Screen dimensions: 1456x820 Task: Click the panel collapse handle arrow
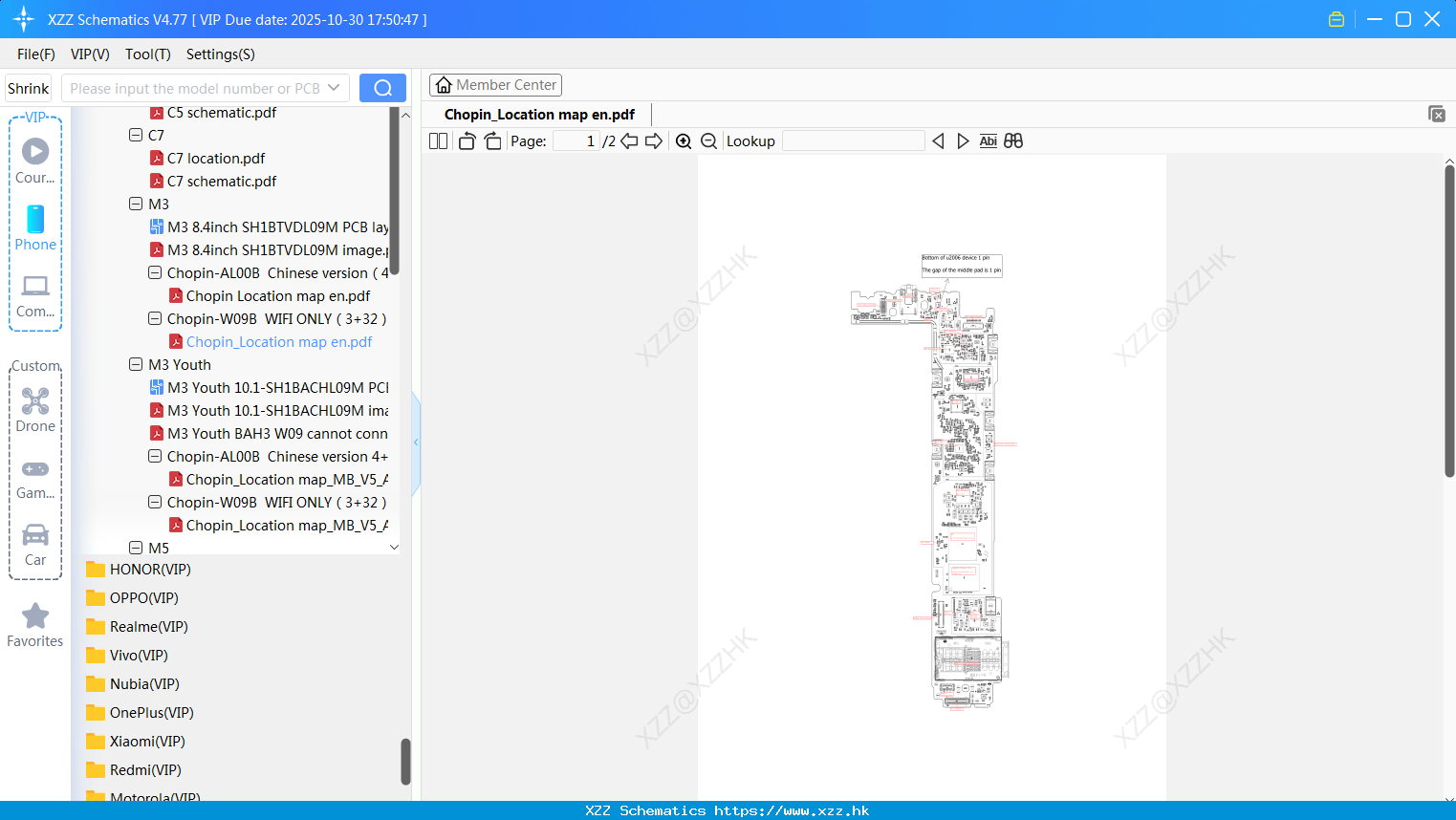(x=416, y=442)
